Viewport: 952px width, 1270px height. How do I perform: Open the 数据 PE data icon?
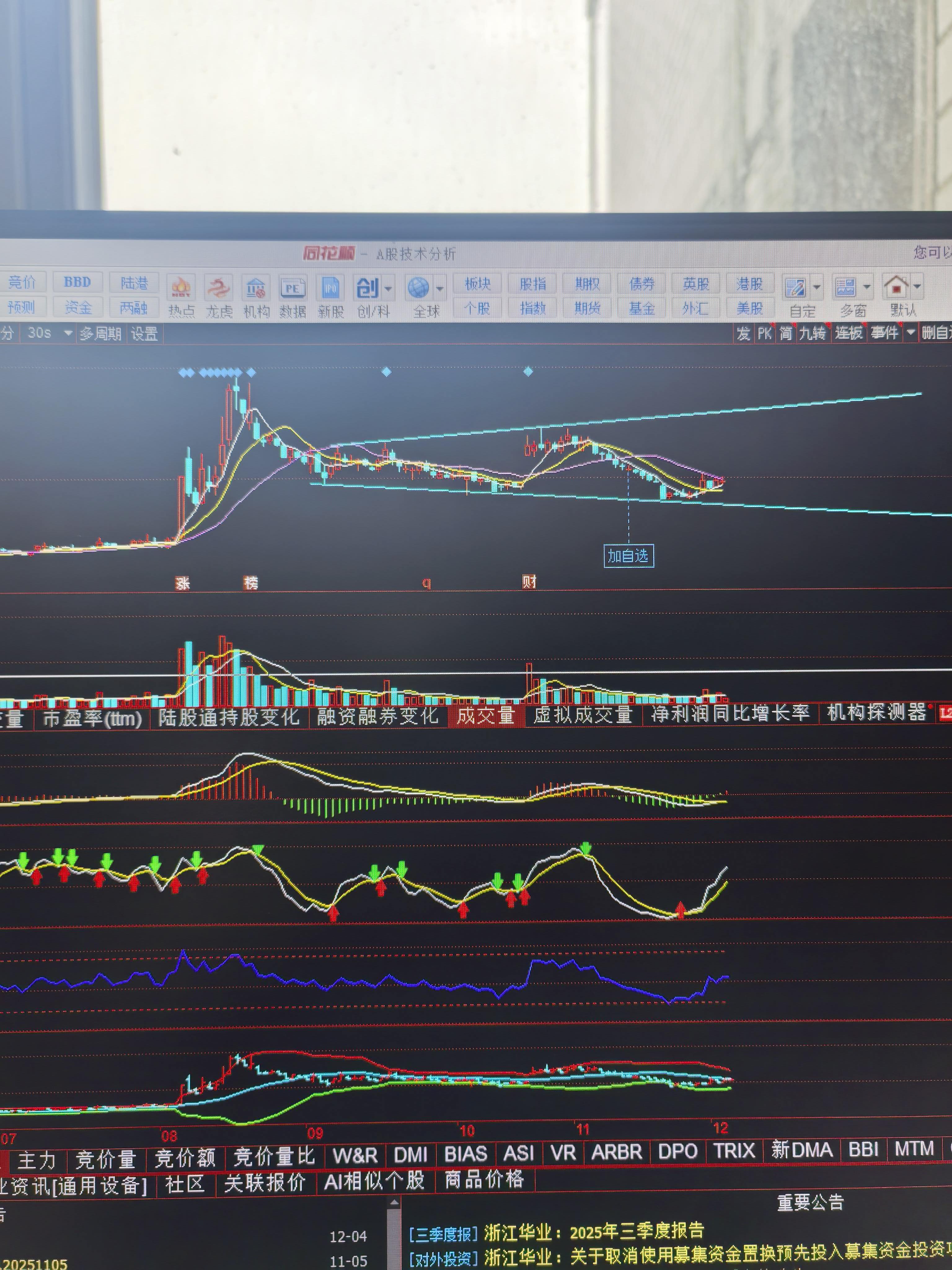293,288
